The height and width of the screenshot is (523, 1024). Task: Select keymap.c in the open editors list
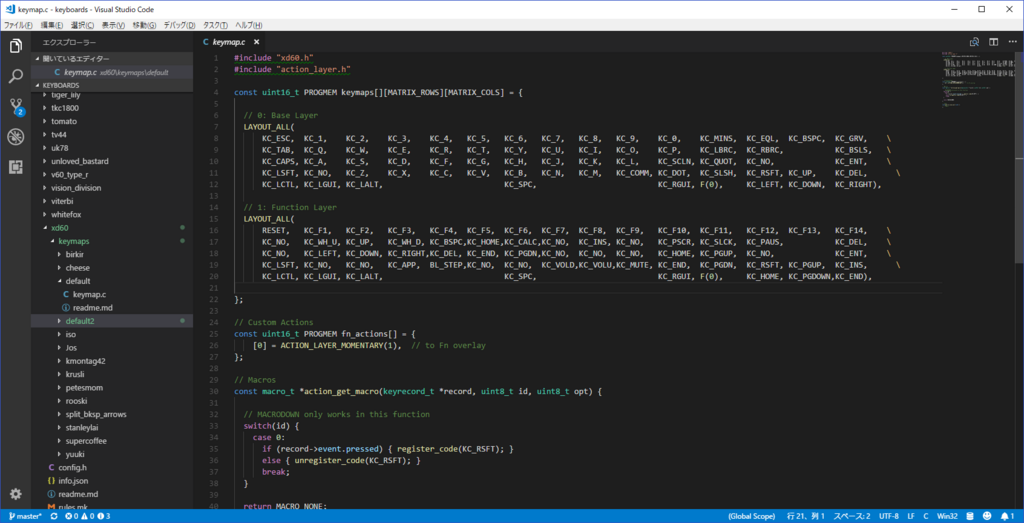click(112, 72)
